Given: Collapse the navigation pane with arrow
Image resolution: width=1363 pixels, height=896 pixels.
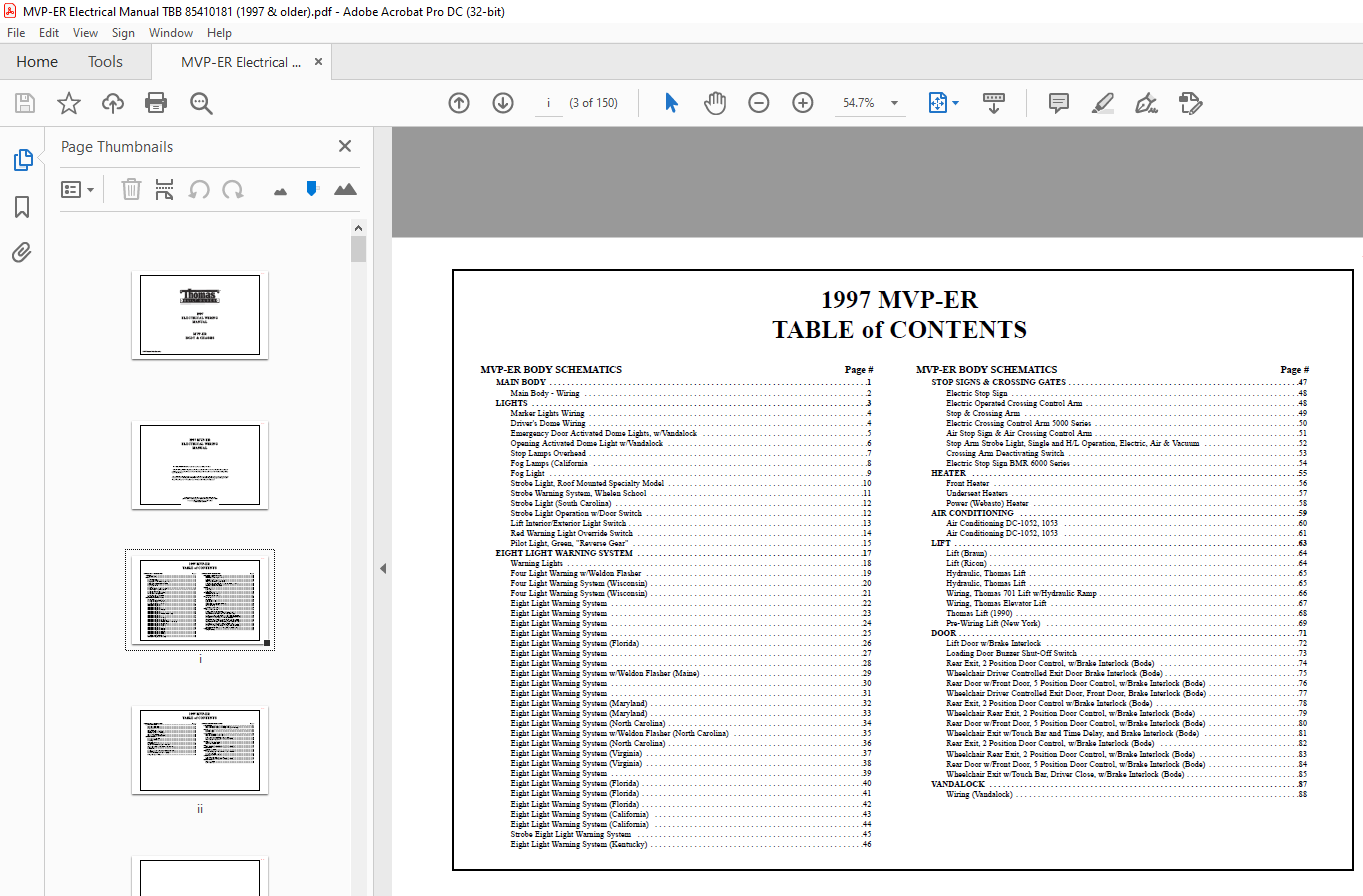Looking at the screenshot, I should coord(382,568).
